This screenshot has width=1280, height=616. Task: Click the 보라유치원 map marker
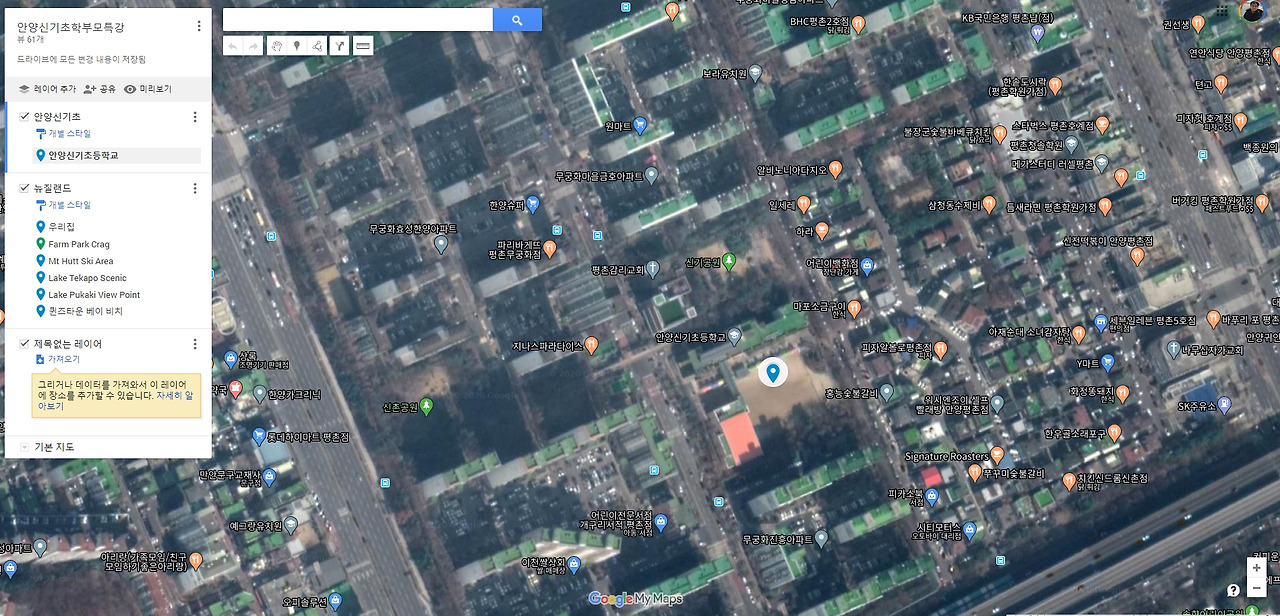click(756, 73)
